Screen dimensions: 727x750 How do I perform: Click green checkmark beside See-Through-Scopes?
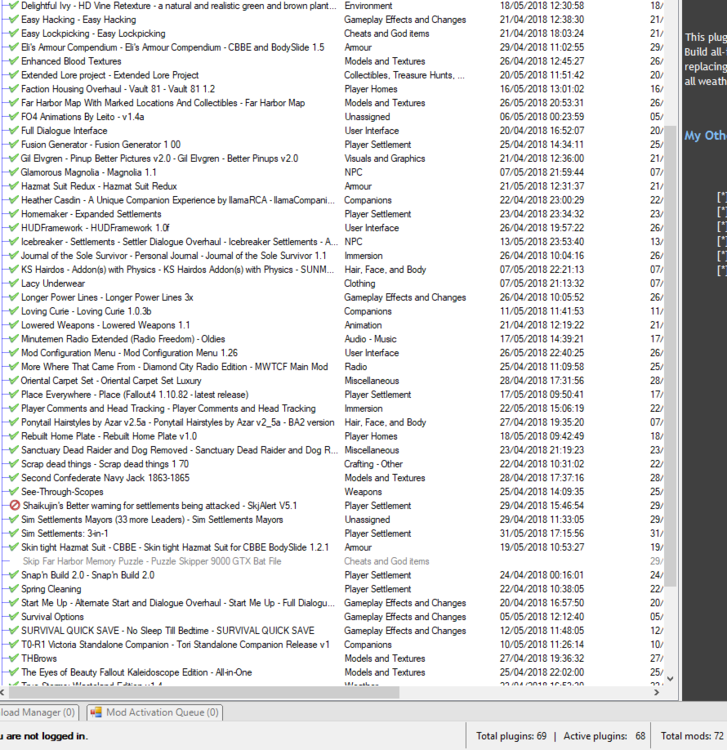tap(14, 491)
